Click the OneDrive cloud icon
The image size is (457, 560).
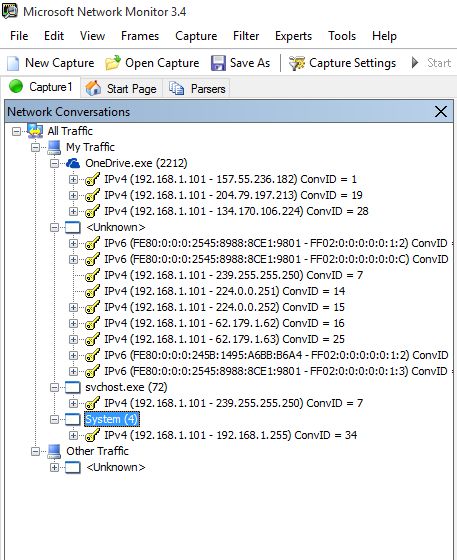coord(73,163)
